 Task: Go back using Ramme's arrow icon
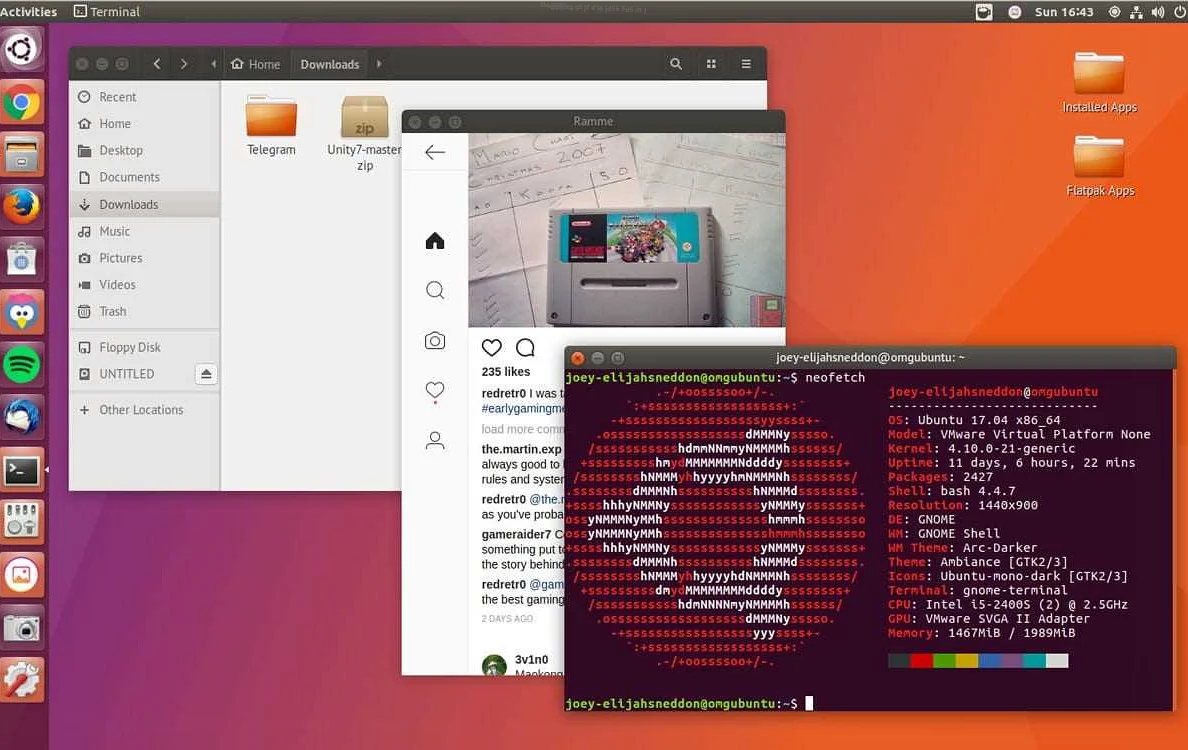point(434,152)
